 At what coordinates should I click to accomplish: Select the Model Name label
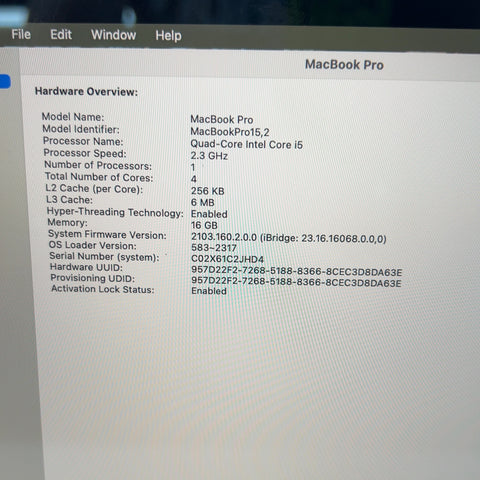[73, 117]
